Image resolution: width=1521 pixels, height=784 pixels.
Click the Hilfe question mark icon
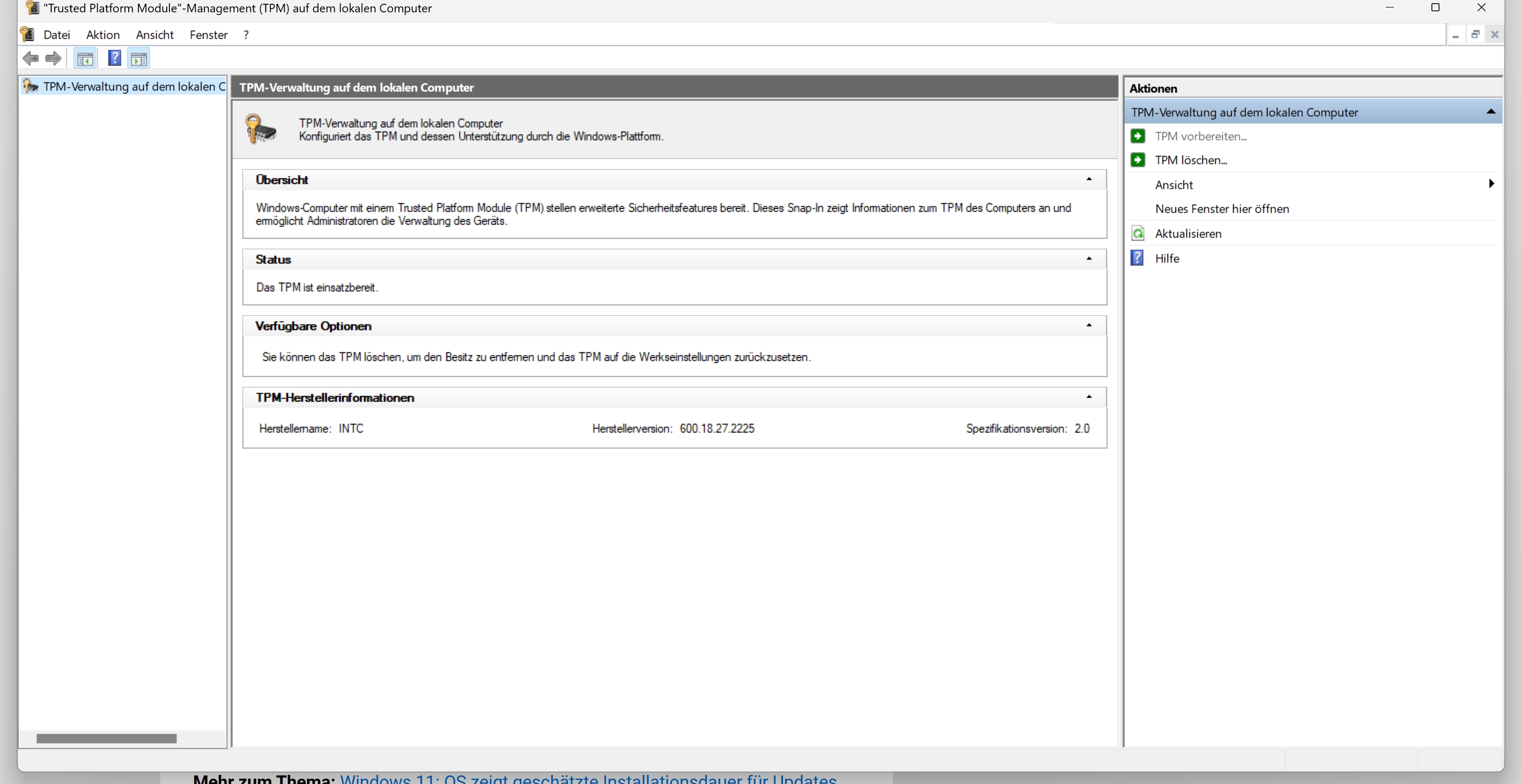tap(1137, 258)
